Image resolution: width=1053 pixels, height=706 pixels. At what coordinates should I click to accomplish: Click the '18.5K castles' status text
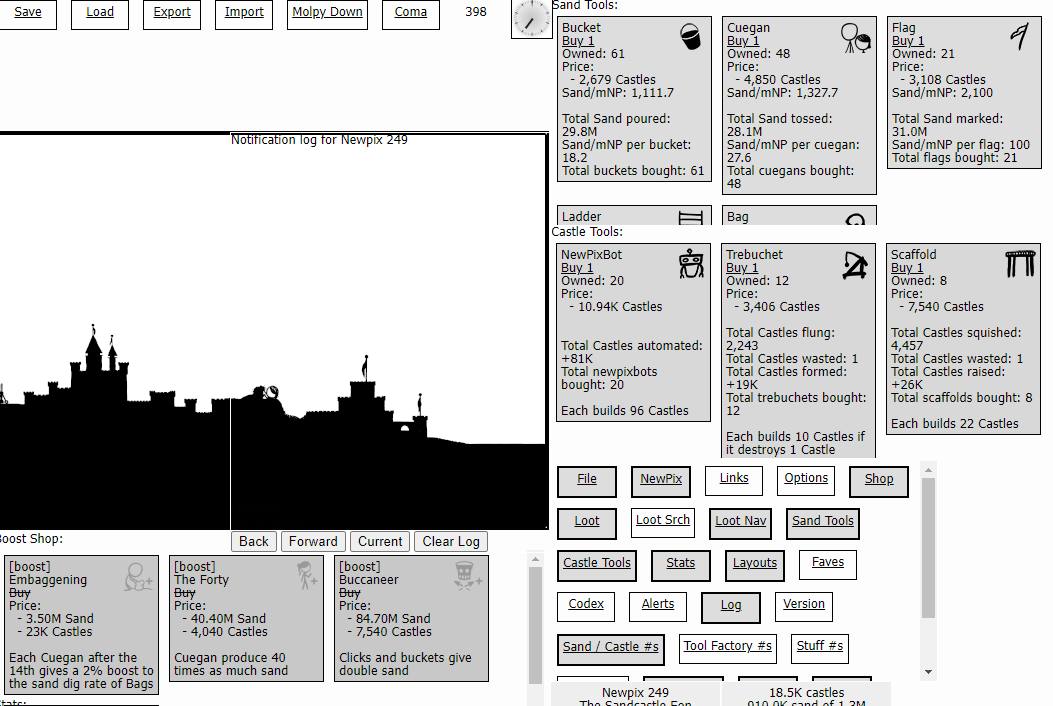click(x=807, y=693)
